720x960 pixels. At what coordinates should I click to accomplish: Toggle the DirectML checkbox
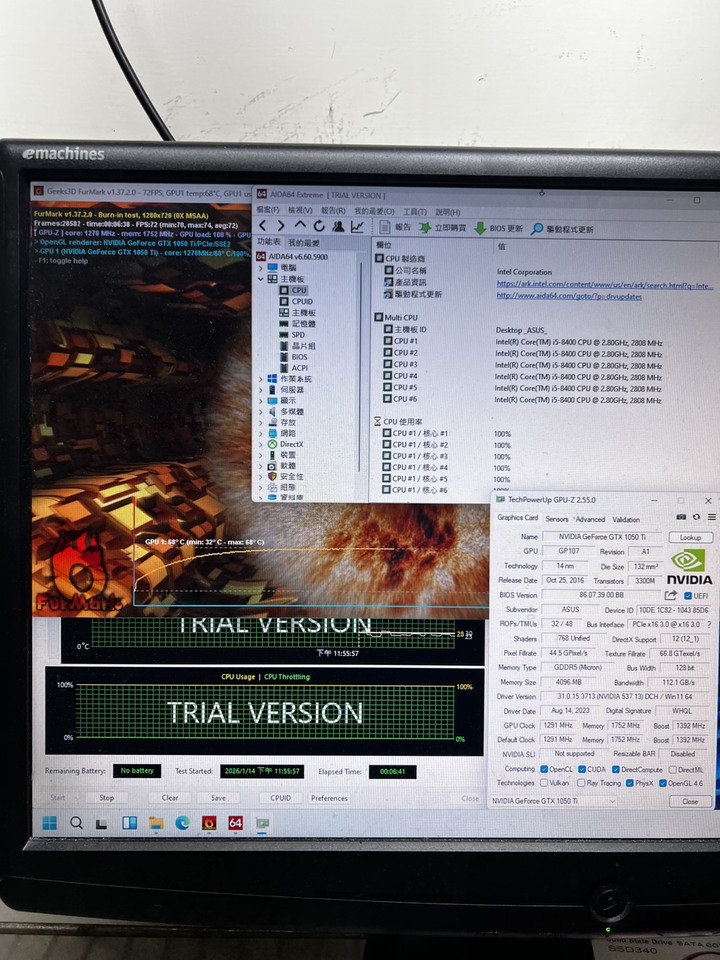(x=672, y=770)
